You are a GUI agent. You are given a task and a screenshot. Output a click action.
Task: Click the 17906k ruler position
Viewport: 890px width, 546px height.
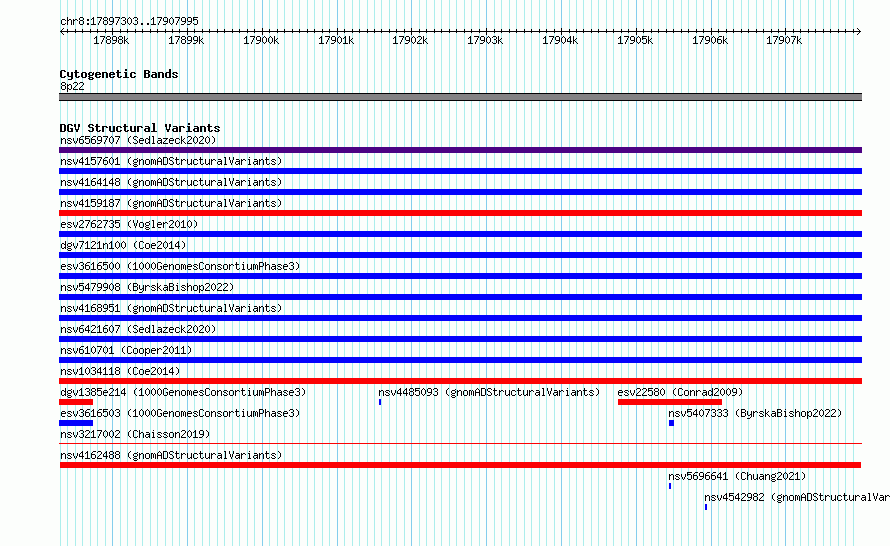[x=710, y=40]
